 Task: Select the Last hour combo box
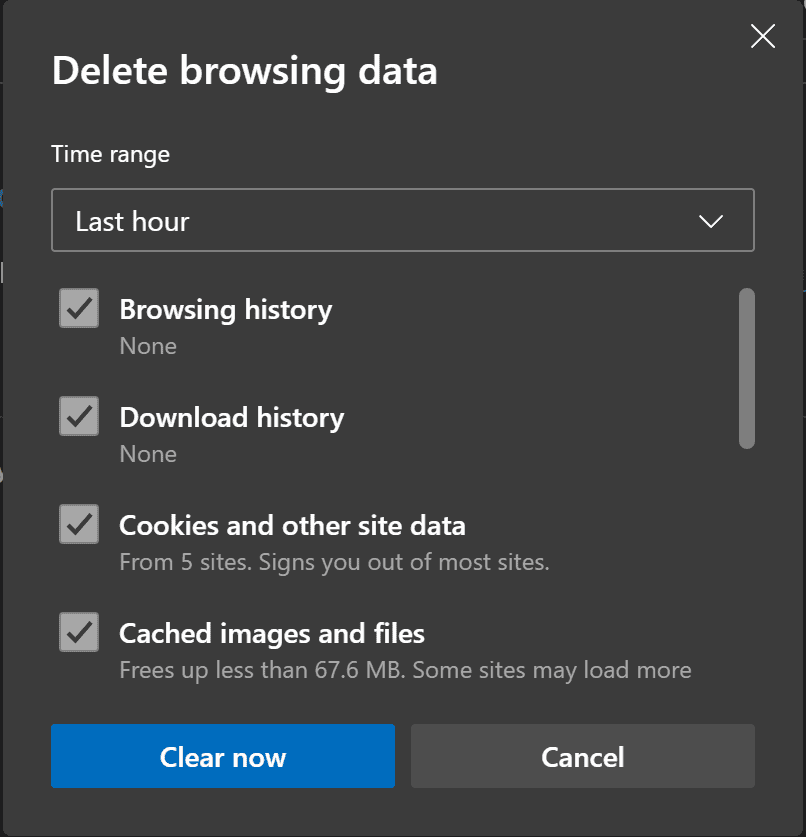pyautogui.click(x=403, y=220)
